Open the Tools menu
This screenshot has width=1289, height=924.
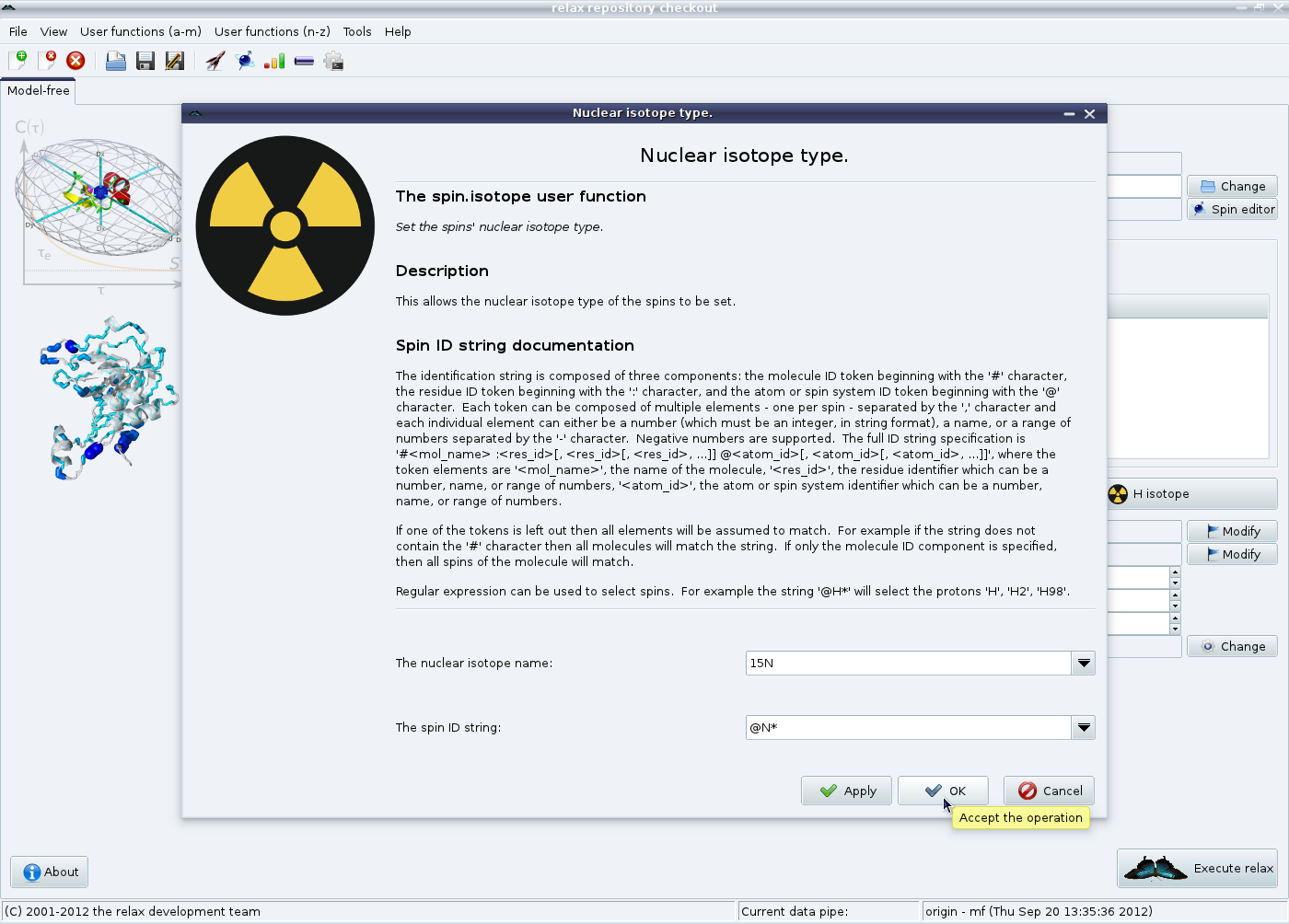[x=357, y=31]
